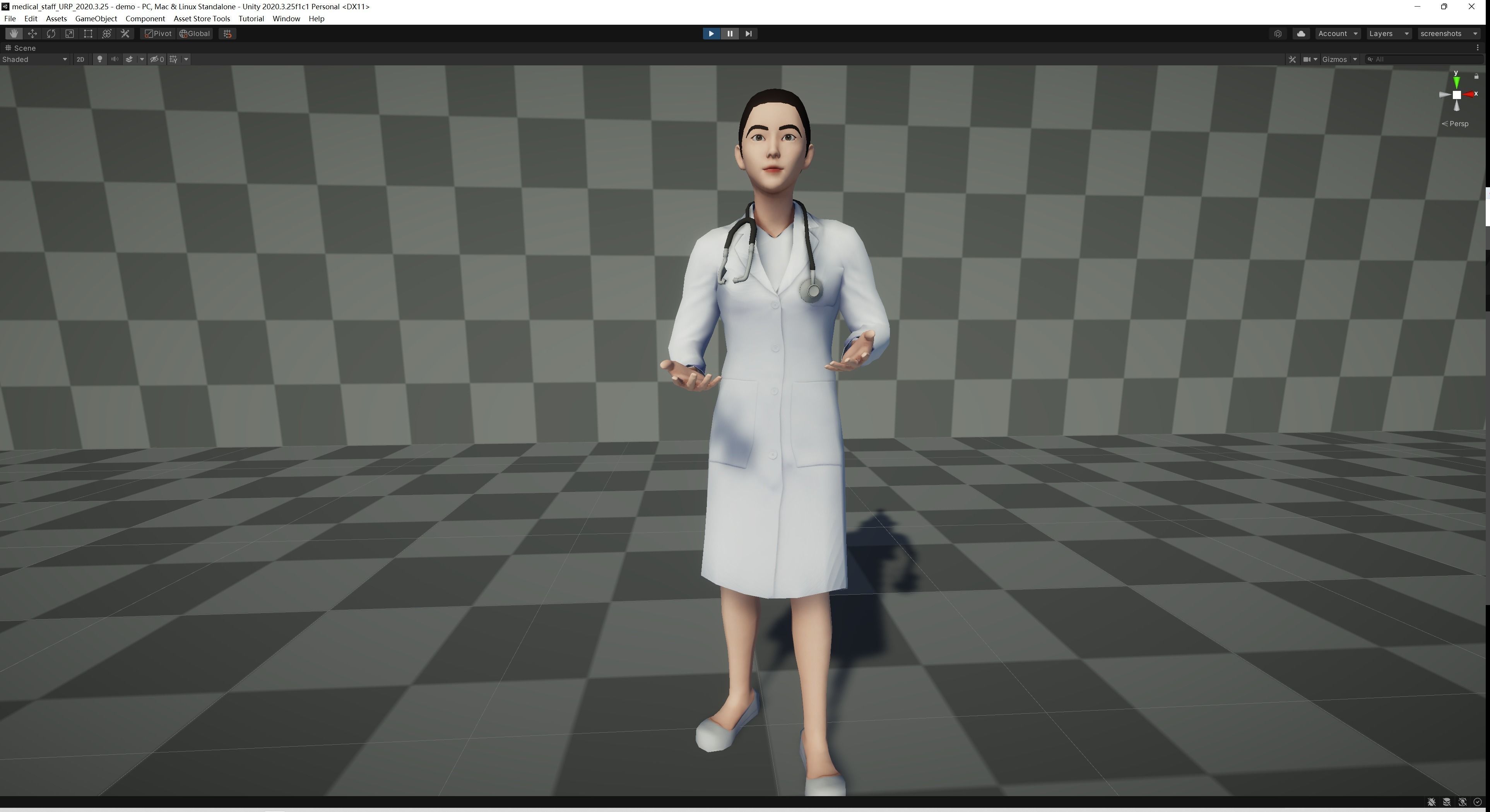Open Scene panel three-dot options menu
This screenshot has width=1490, height=812.
[1478, 48]
